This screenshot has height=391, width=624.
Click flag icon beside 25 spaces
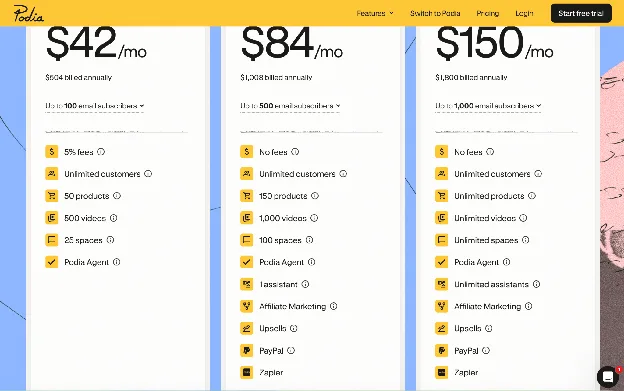tap(51, 240)
